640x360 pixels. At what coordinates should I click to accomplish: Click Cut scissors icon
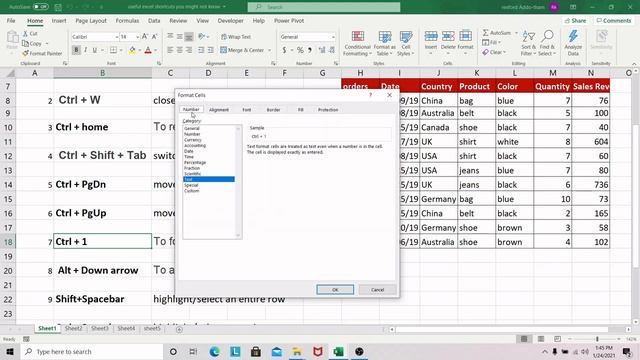pyautogui.click(x=30, y=33)
